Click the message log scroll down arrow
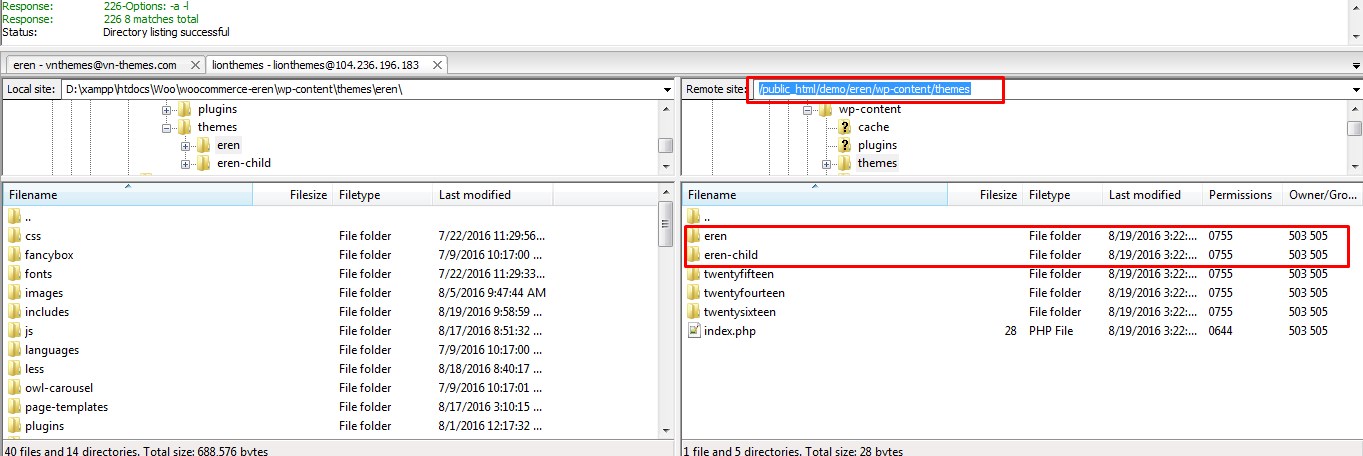Image resolution: width=1363 pixels, height=456 pixels. pos(1354,38)
